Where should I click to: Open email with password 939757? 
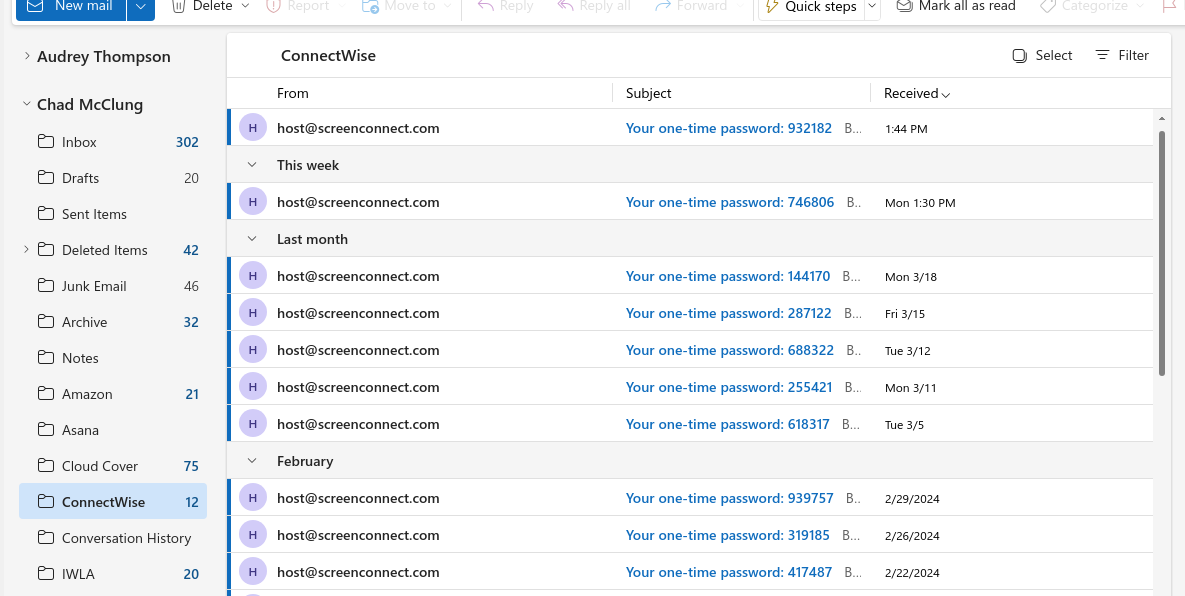click(690, 499)
